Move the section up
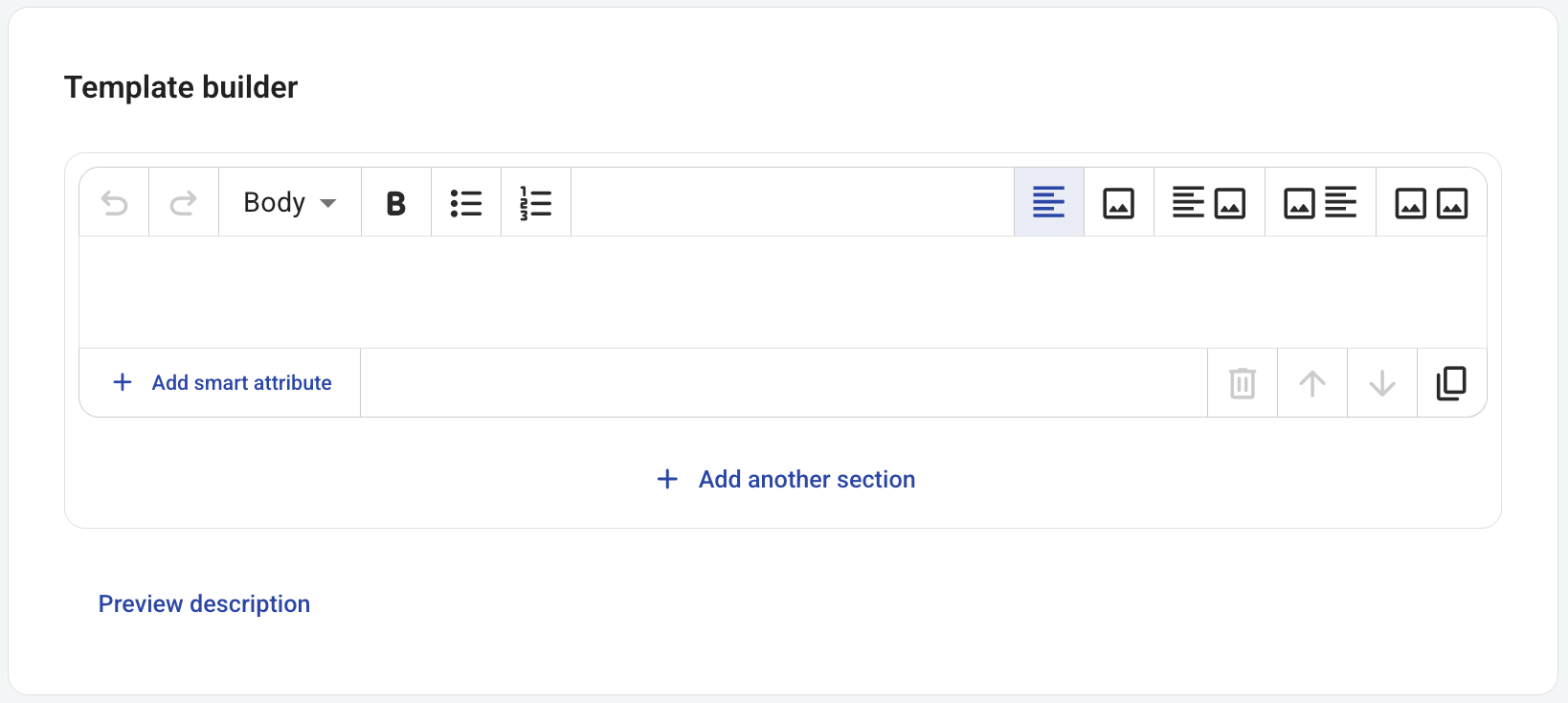 point(1312,383)
